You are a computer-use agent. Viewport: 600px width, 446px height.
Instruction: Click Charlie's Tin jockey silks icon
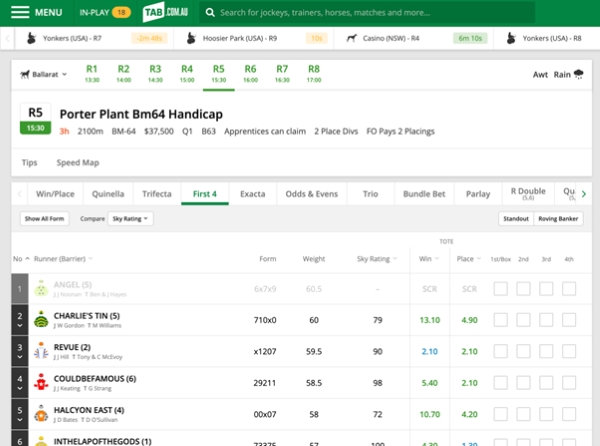coord(41,320)
